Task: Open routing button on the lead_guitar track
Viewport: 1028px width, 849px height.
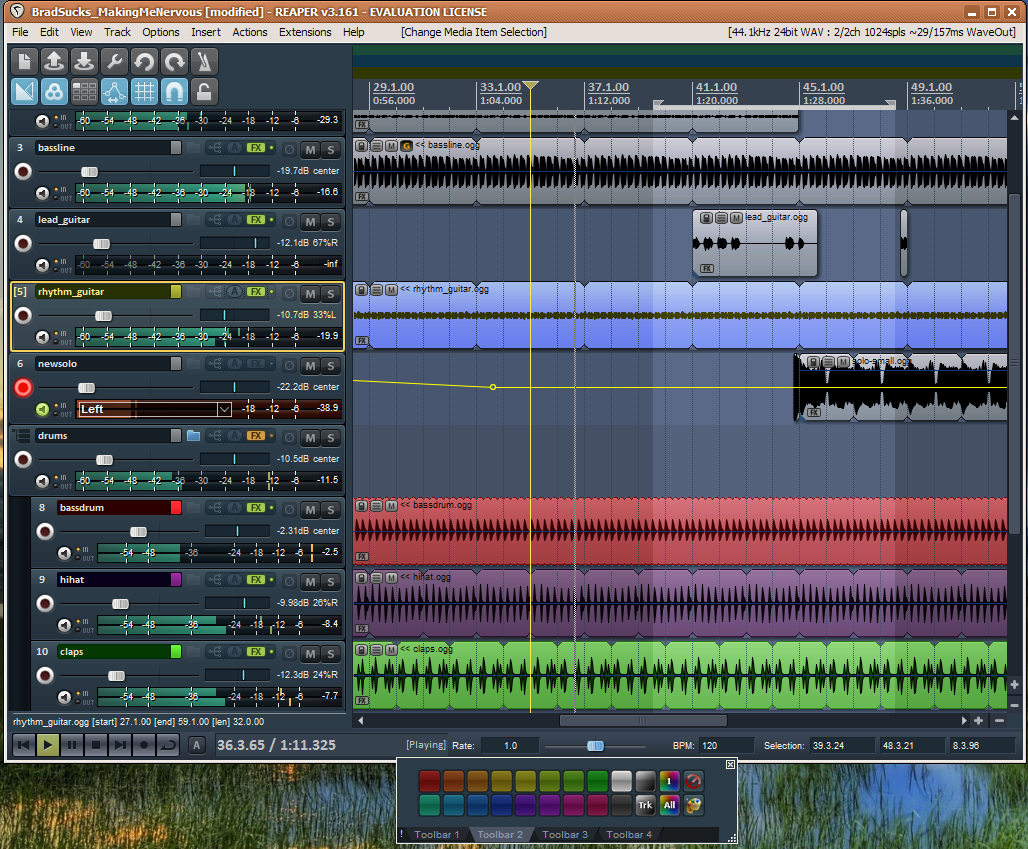Action: tap(214, 220)
